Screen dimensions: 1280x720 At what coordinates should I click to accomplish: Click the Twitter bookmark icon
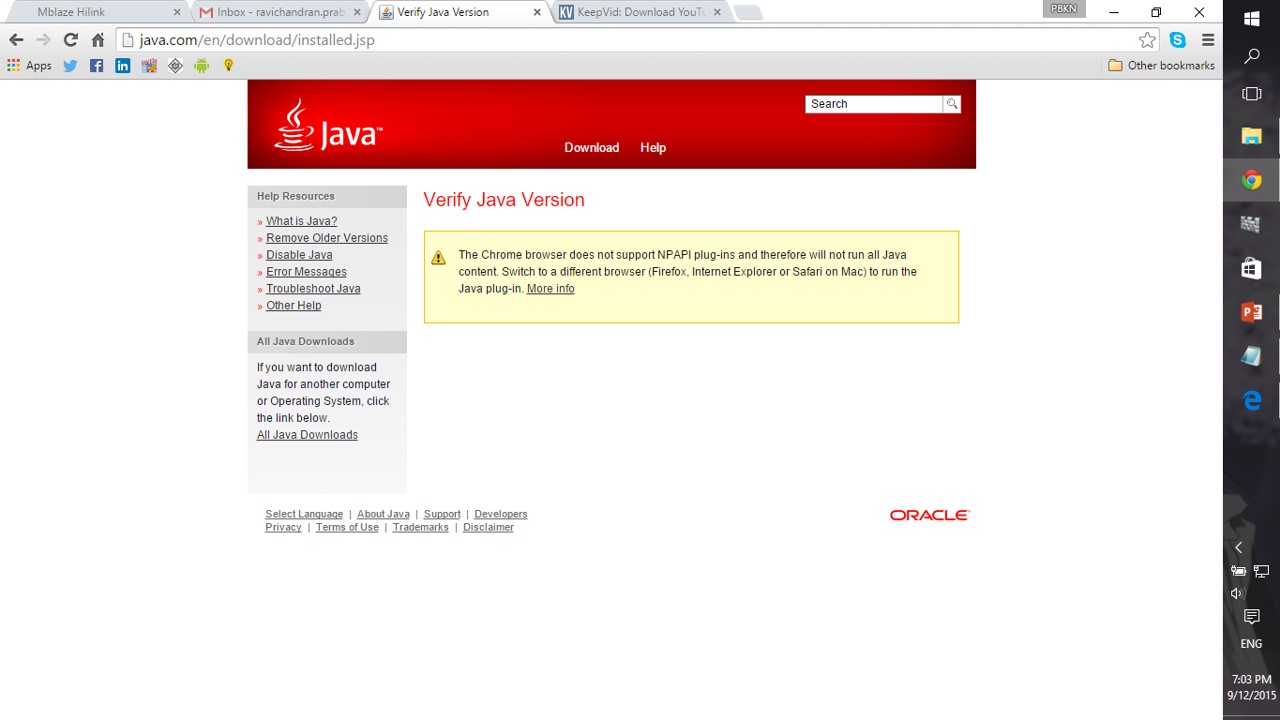click(x=70, y=66)
